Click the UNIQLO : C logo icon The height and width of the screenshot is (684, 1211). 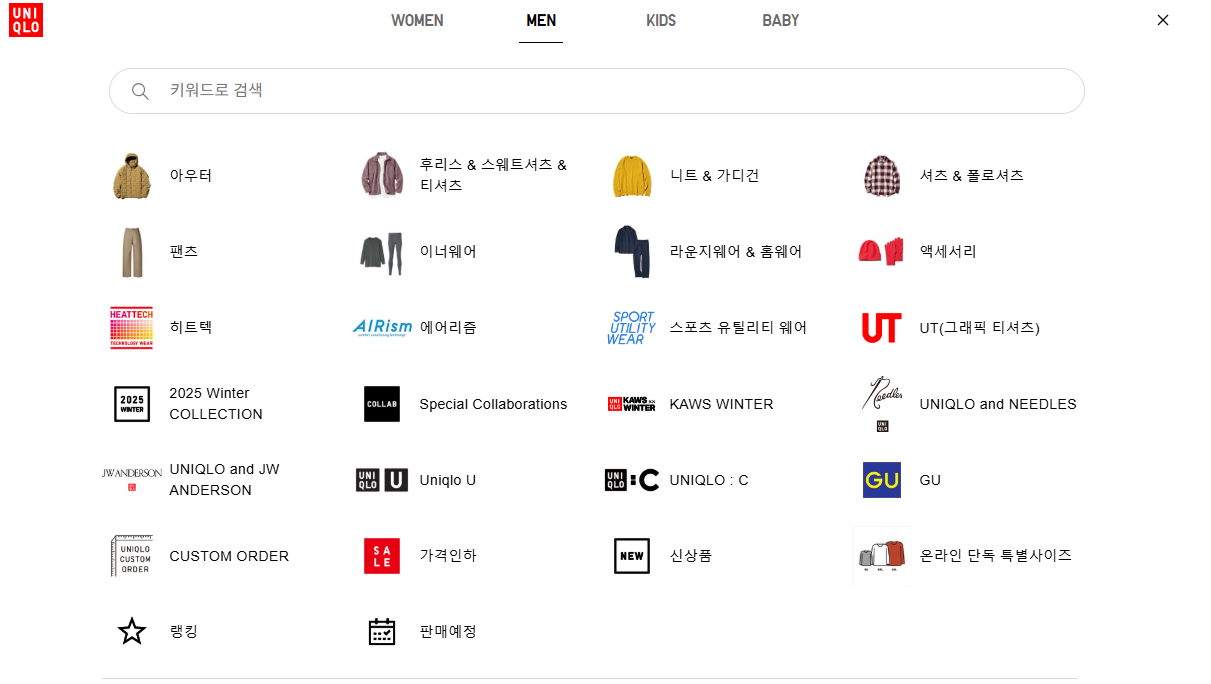632,480
